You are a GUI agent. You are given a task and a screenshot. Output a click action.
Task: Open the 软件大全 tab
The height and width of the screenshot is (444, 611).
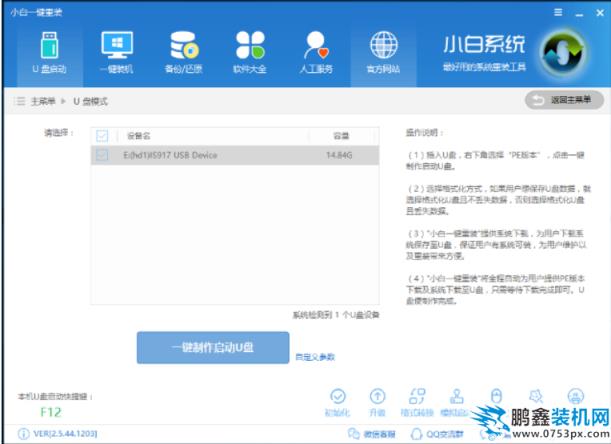click(x=250, y=54)
